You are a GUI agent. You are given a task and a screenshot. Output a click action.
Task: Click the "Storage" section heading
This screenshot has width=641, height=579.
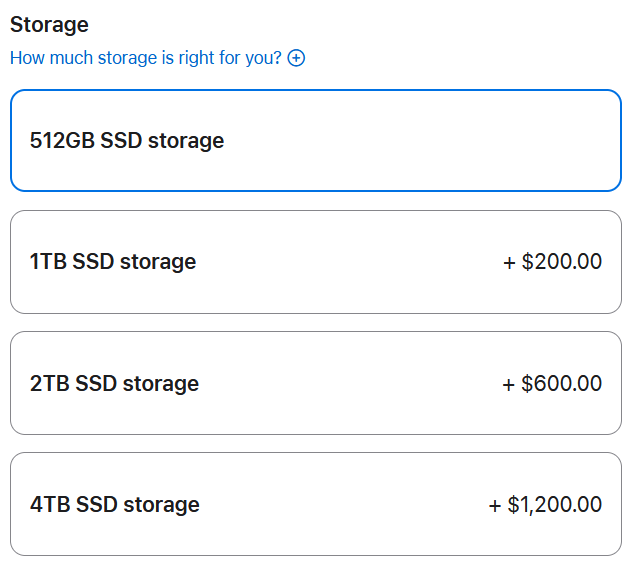(x=49, y=24)
